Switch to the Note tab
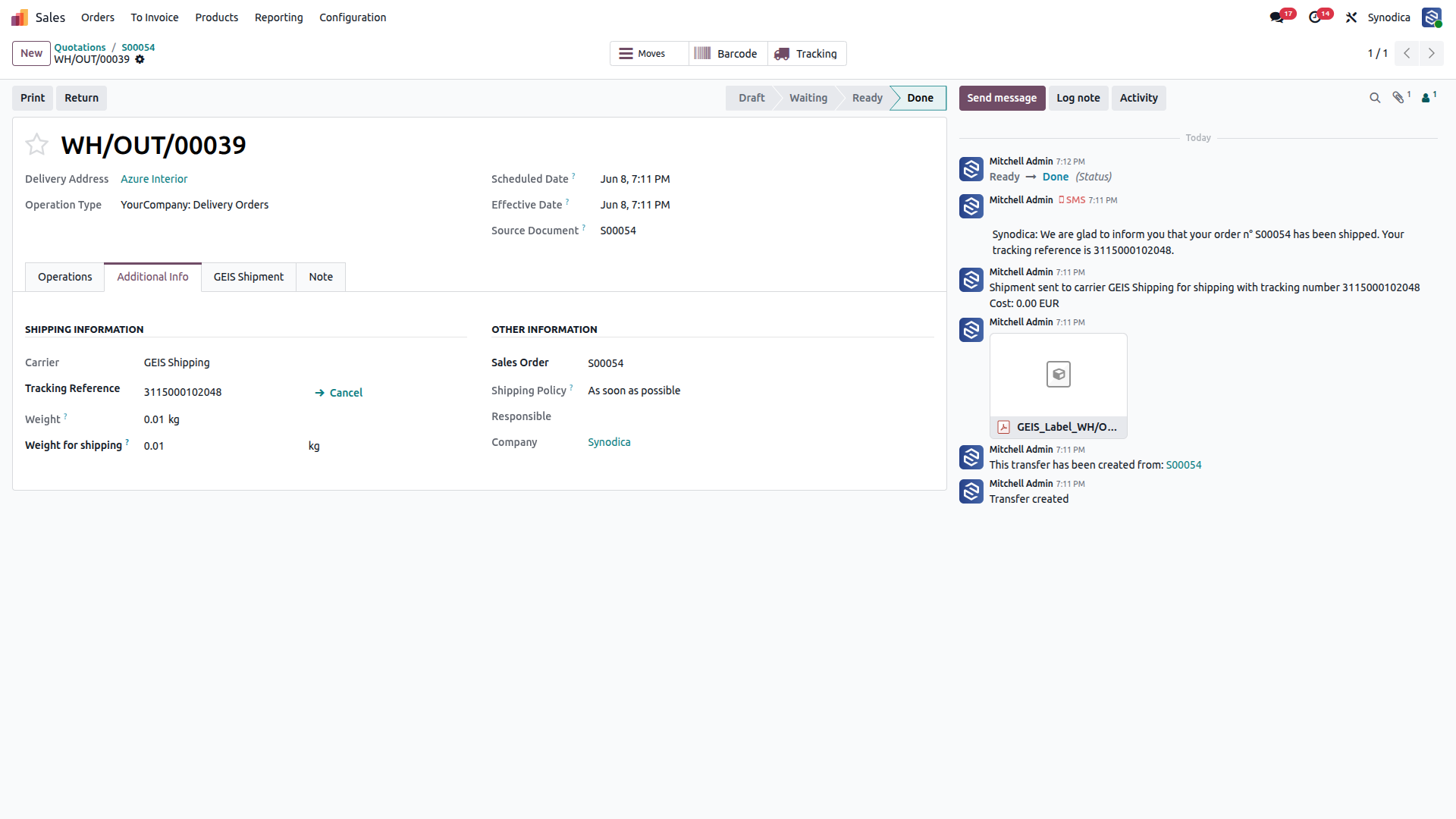This screenshot has height=819, width=1456. coord(321,277)
